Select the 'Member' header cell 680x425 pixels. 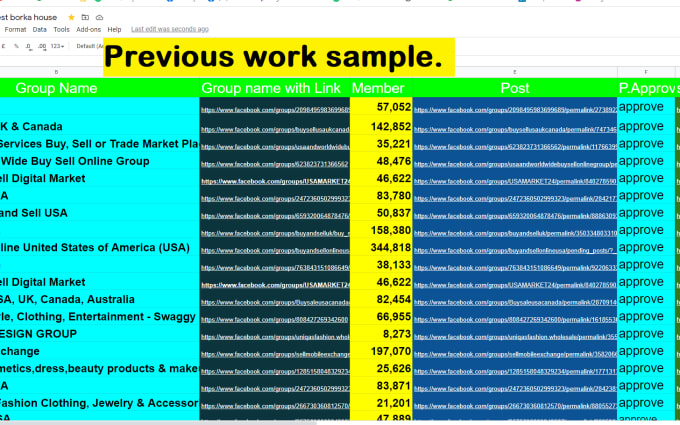click(x=381, y=88)
